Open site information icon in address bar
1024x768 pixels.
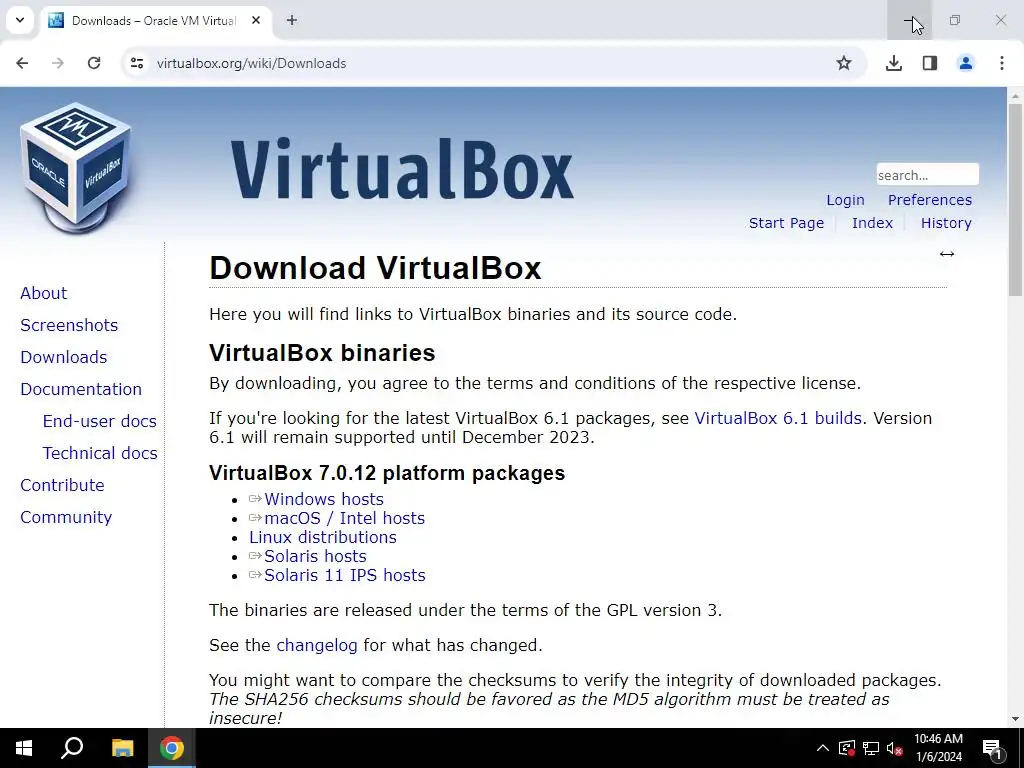click(x=137, y=63)
